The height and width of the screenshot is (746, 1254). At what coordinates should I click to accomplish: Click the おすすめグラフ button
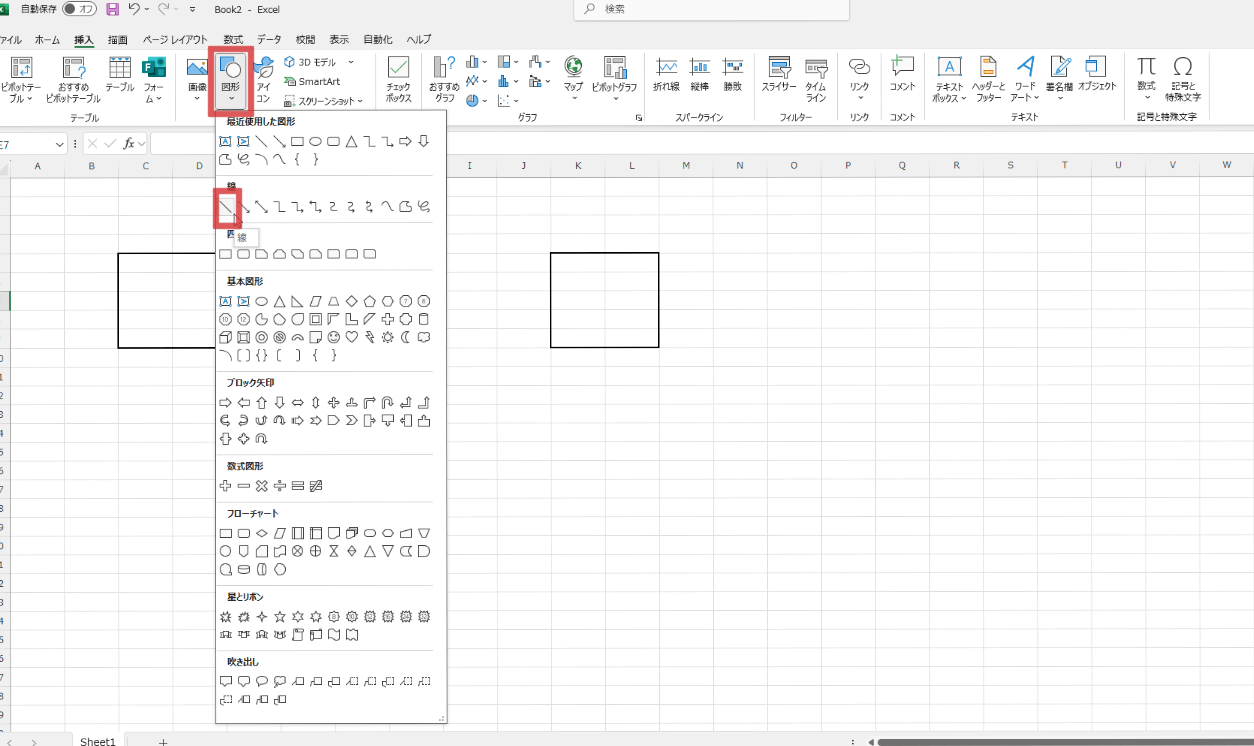[x=444, y=80]
